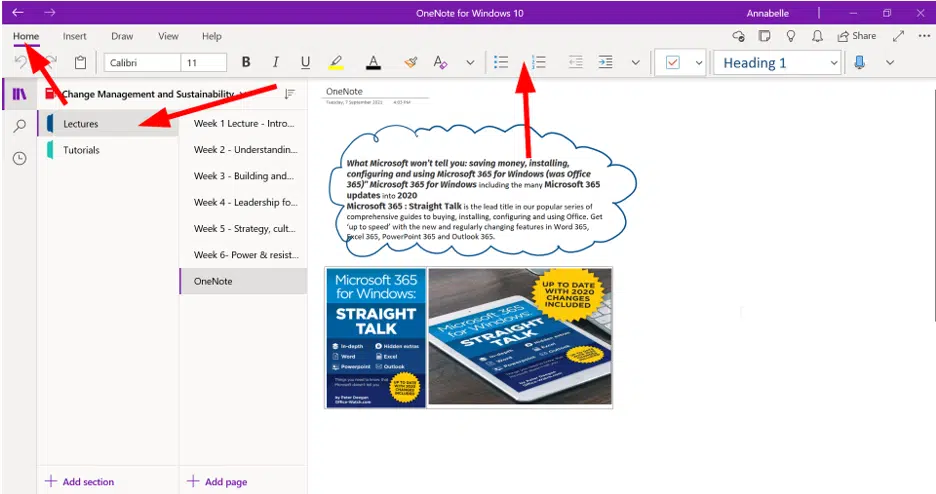The image size is (936, 494).
Task: Open the Week 1 Lecture page
Action: (244, 124)
